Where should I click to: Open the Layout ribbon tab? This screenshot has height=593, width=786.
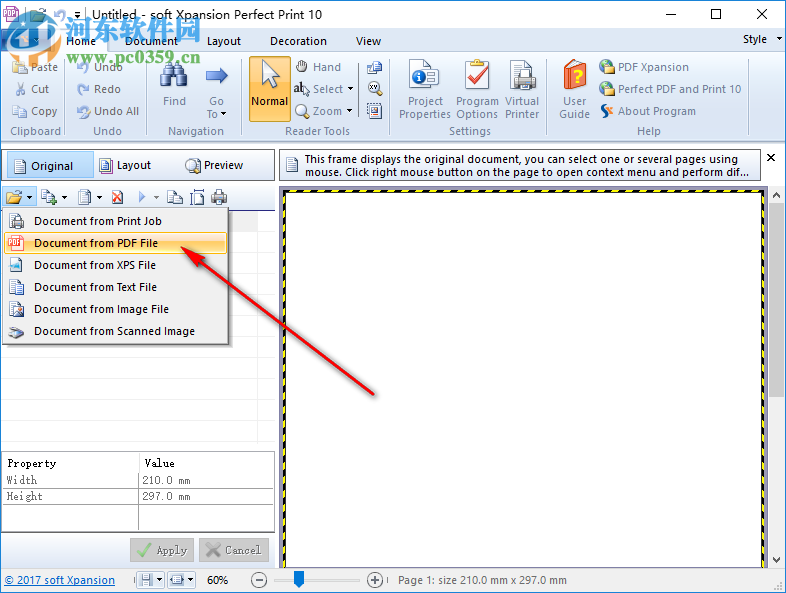224,41
